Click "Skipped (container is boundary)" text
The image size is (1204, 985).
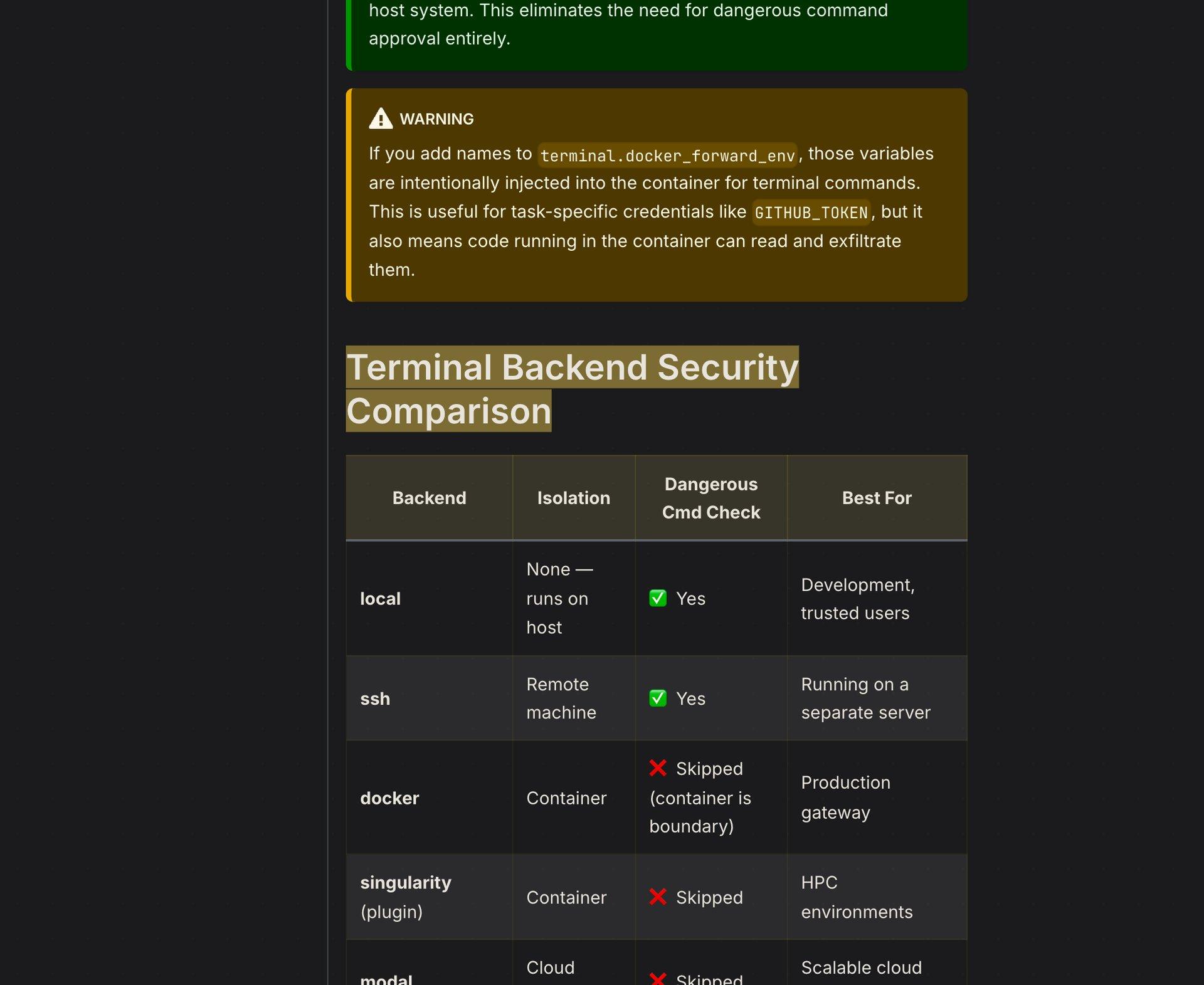700,798
